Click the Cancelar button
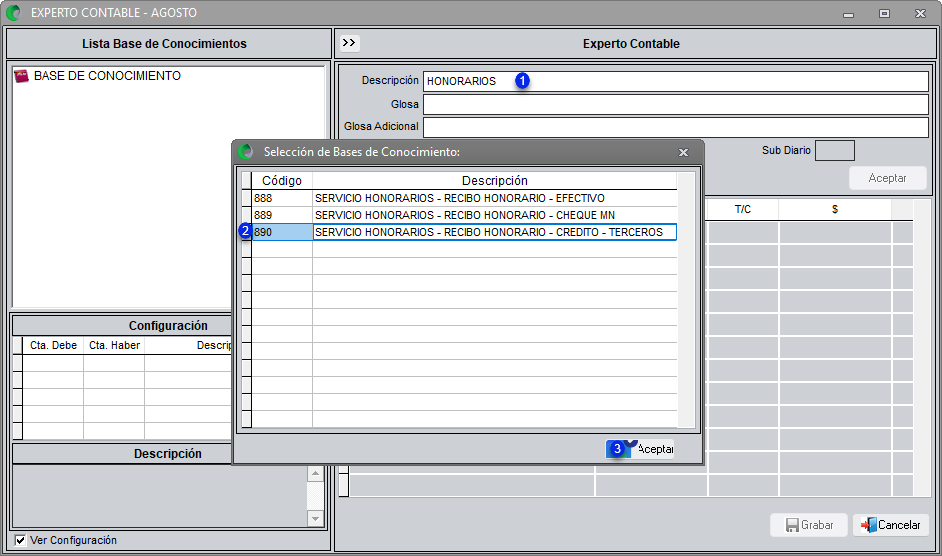 click(891, 525)
